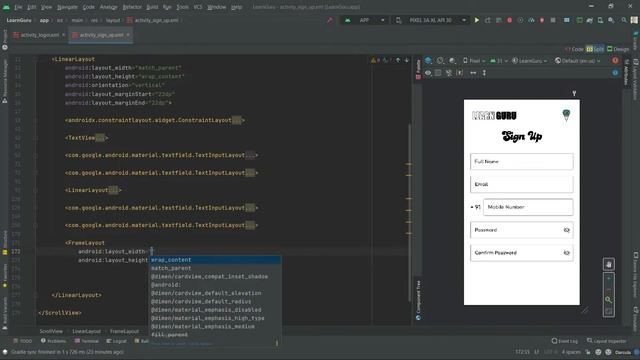Expand the folded inner LinearLayout tag
The width and height of the screenshot is (640, 360).
tap(113, 190)
